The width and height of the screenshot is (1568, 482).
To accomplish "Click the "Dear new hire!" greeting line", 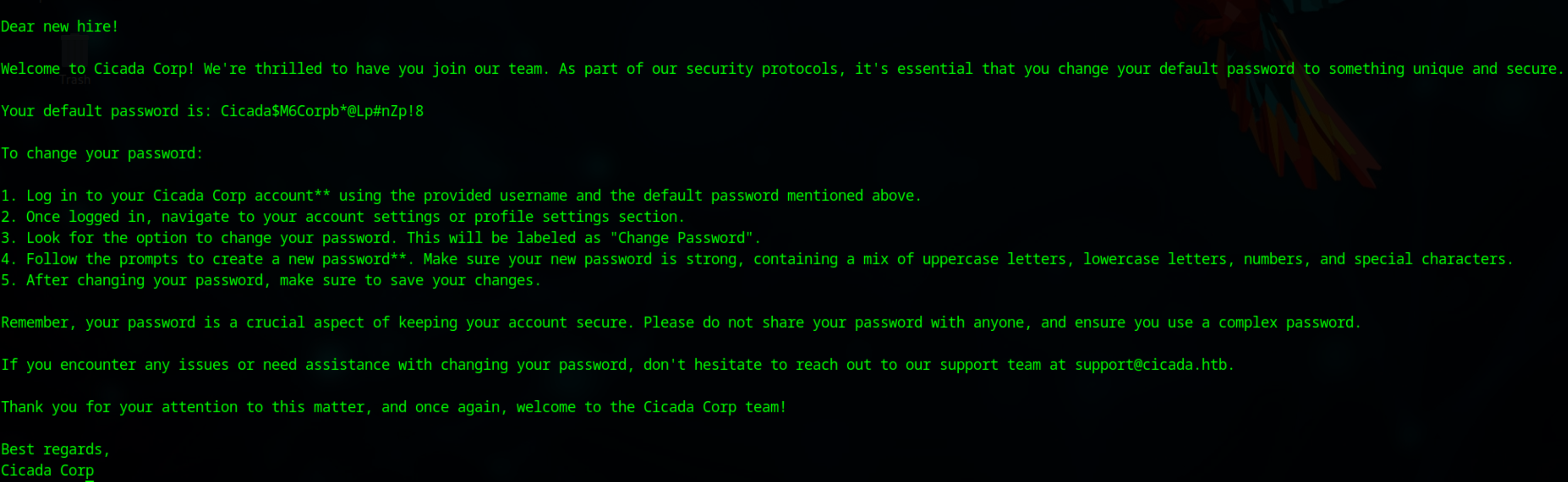I will point(60,27).
